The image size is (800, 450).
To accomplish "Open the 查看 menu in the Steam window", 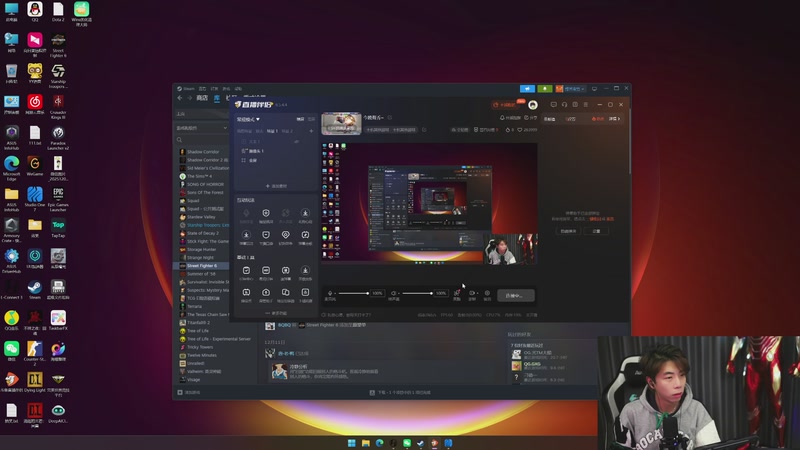I will (x=202, y=88).
